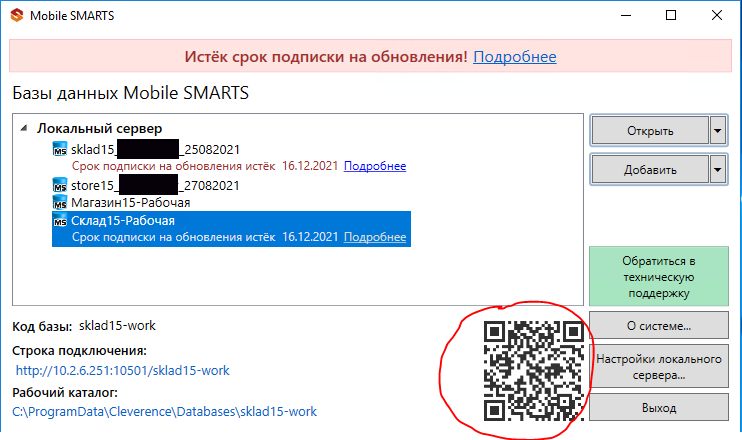Click database icon next to store15 _27082021
The height and width of the screenshot is (440, 742).
coord(60,185)
